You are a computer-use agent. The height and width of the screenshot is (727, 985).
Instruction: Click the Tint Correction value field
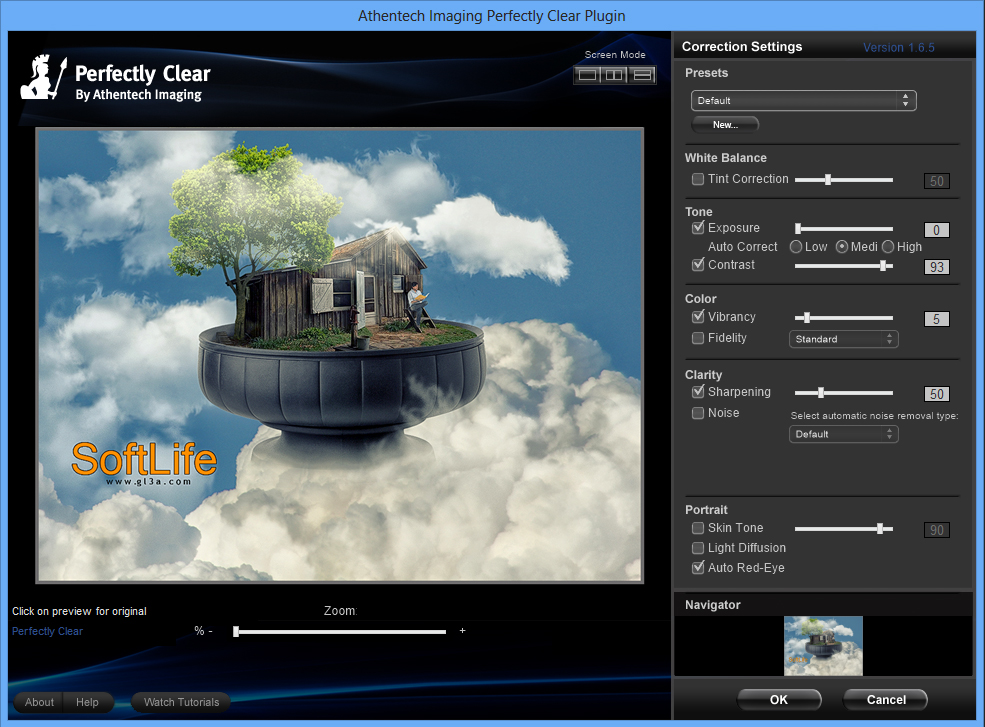(937, 181)
